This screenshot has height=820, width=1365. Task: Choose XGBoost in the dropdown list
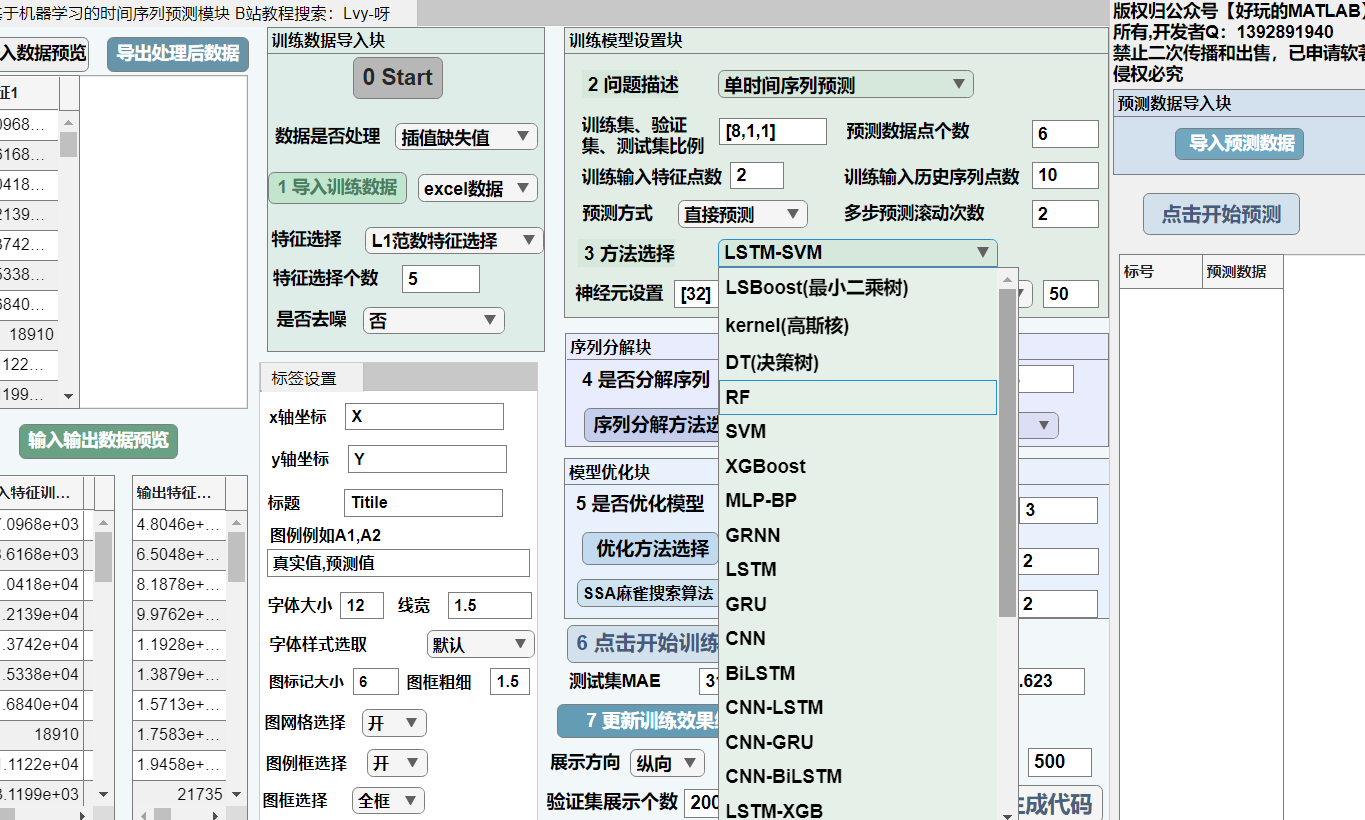tap(857, 466)
